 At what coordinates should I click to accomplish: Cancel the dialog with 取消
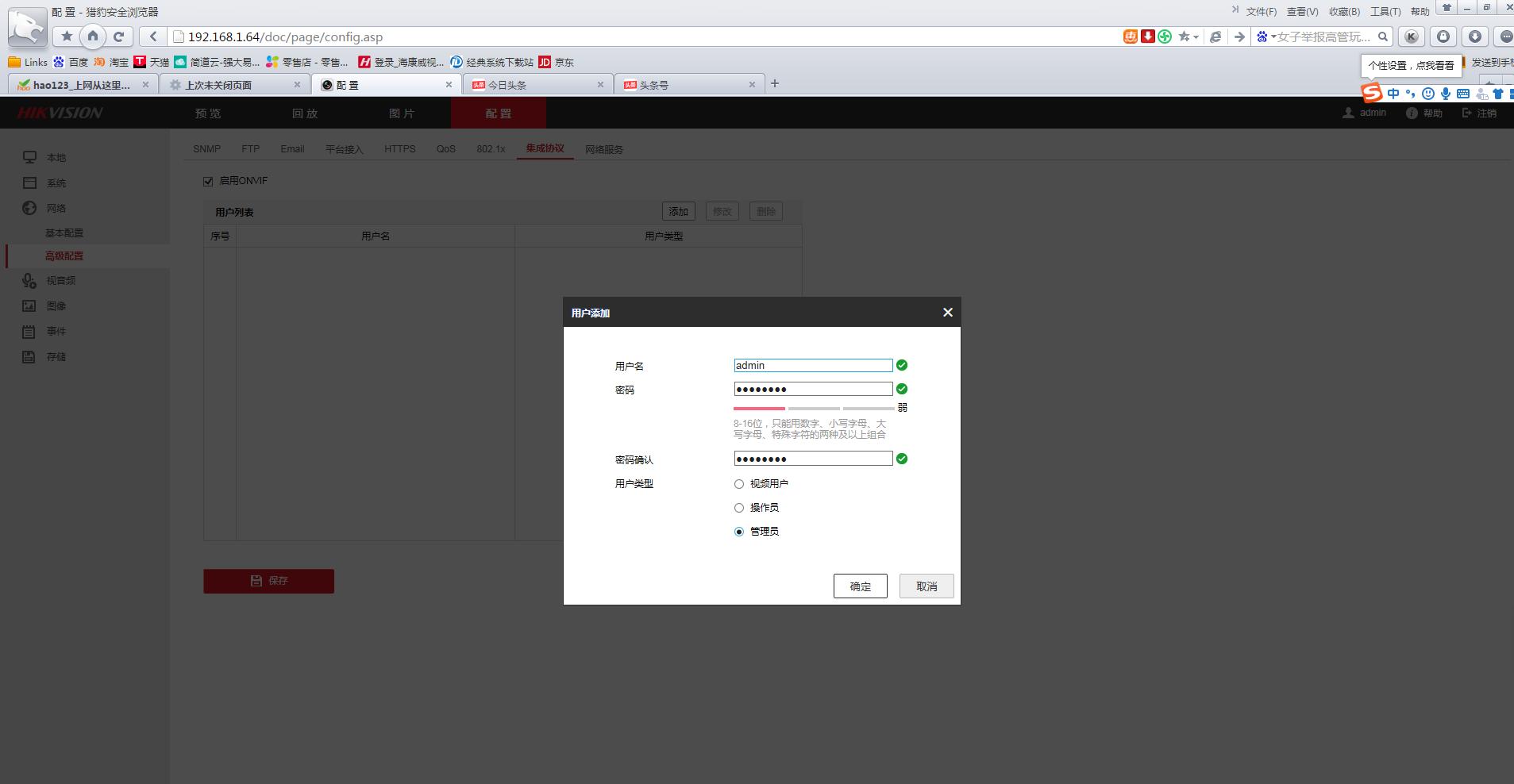926,586
